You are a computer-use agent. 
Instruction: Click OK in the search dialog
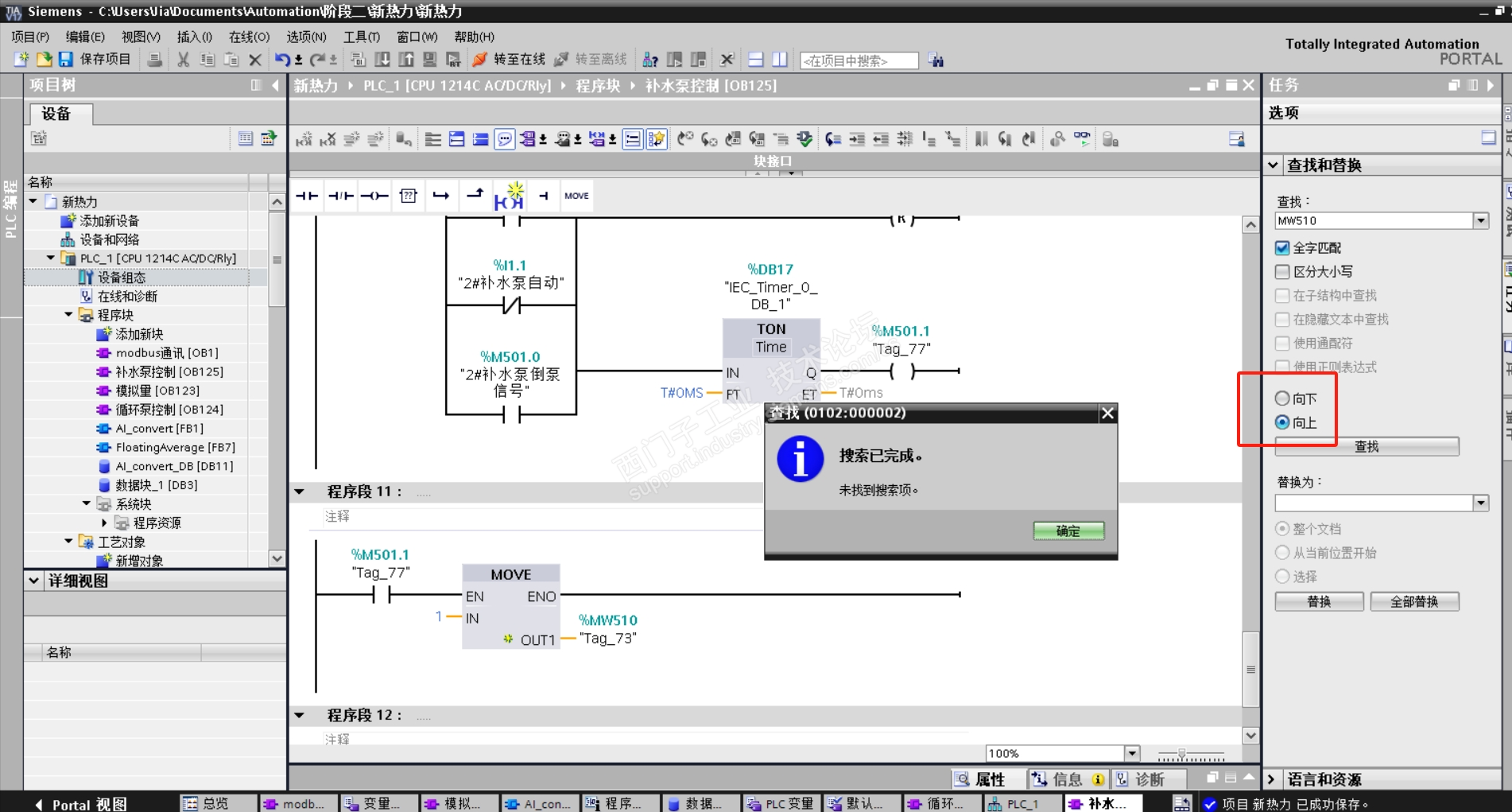(x=1068, y=530)
